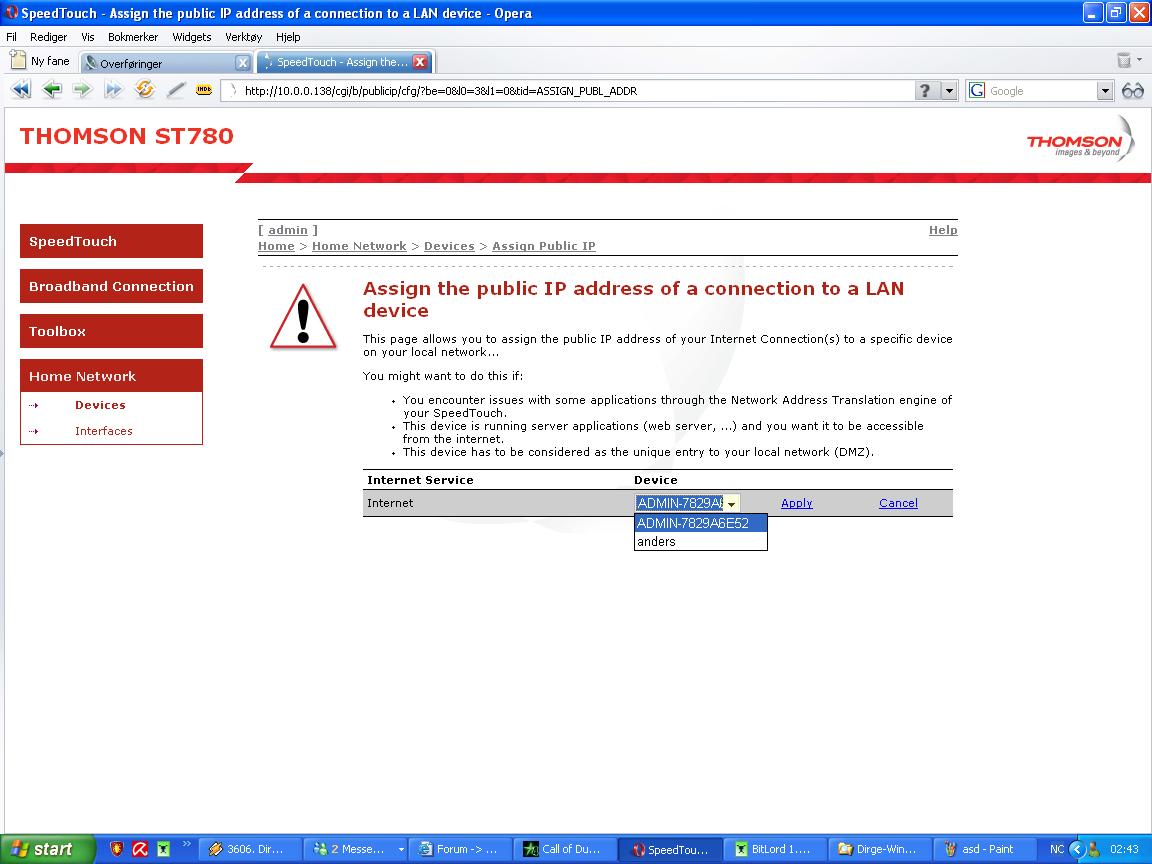Image resolution: width=1152 pixels, height=864 pixels.
Task: Click the NC language indicator
Action: (x=1056, y=849)
